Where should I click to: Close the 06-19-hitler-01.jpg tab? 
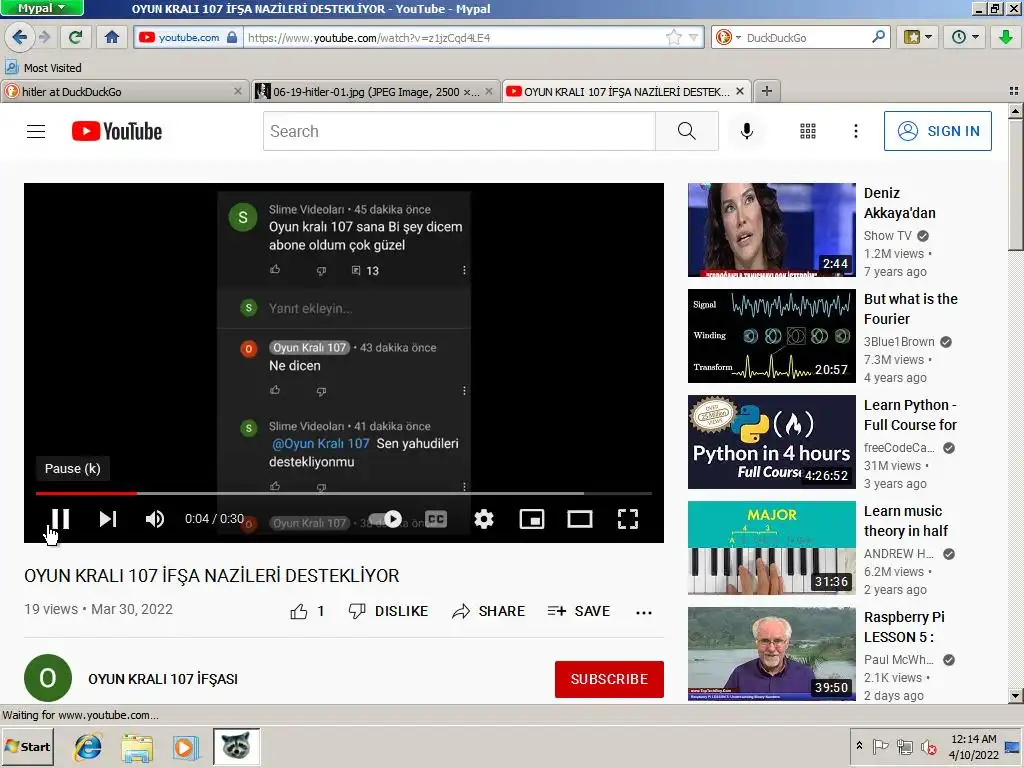(x=488, y=91)
